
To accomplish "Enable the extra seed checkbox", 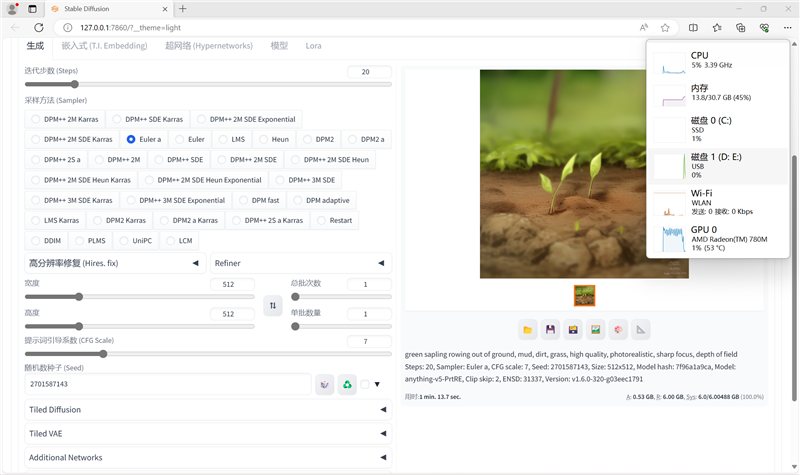I will [366, 384].
